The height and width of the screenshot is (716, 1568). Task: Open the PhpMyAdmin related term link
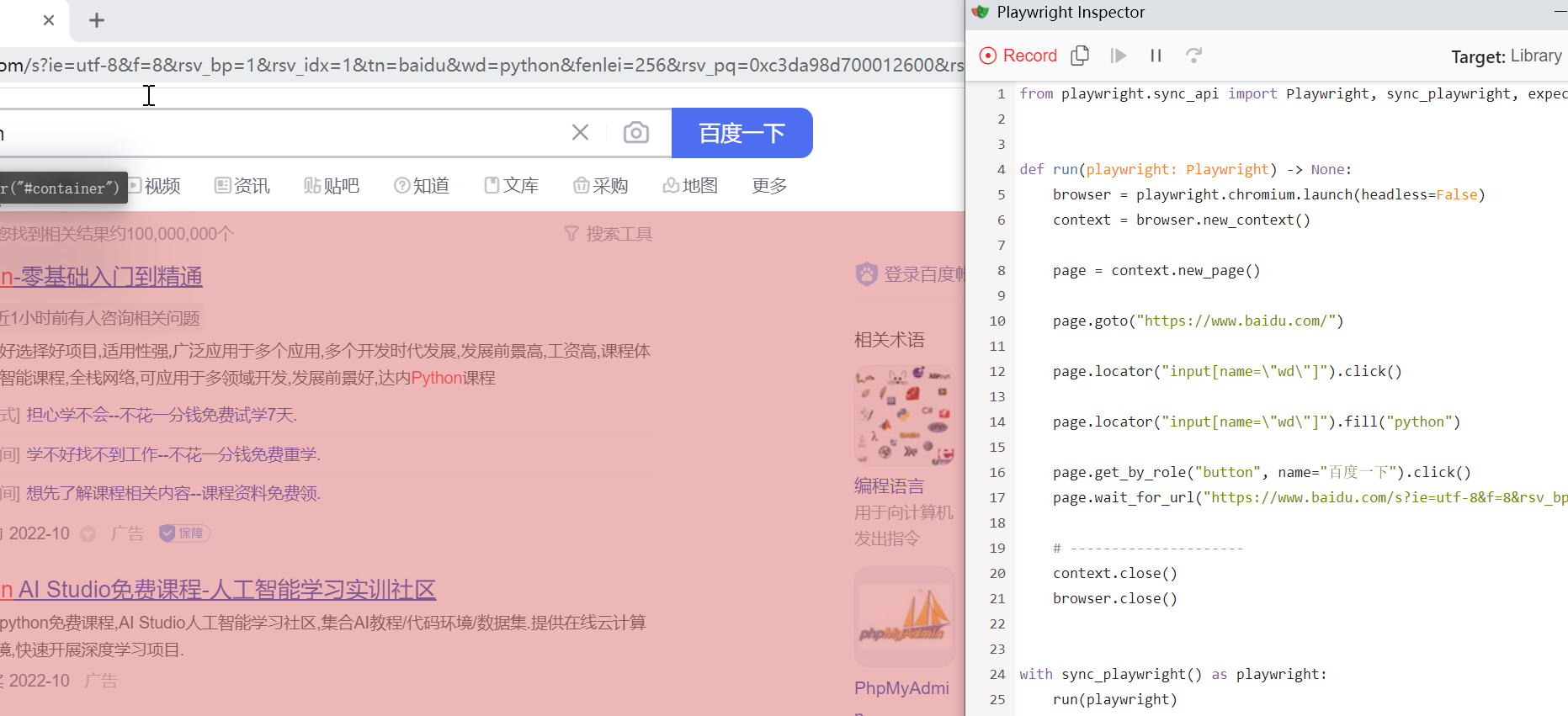pyautogui.click(x=901, y=688)
